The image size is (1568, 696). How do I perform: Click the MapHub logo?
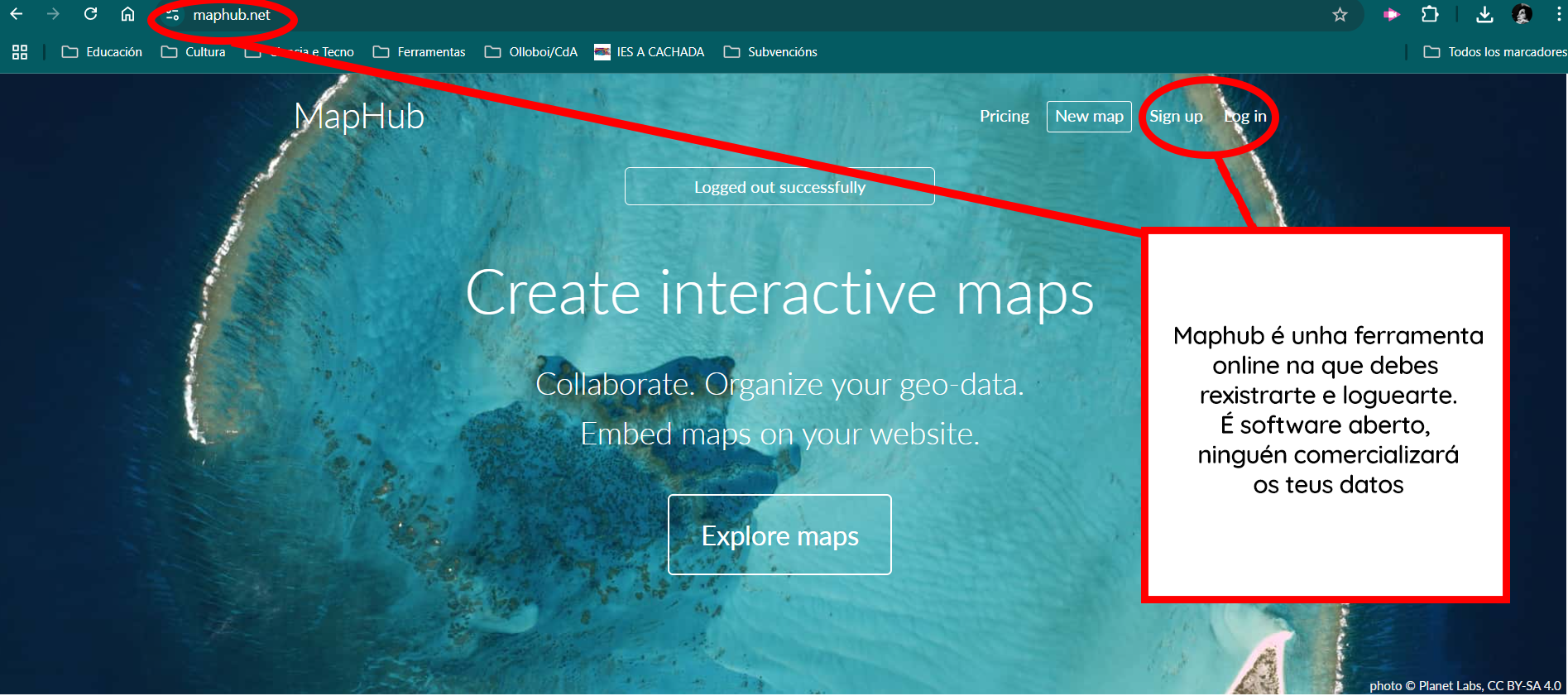click(x=359, y=117)
